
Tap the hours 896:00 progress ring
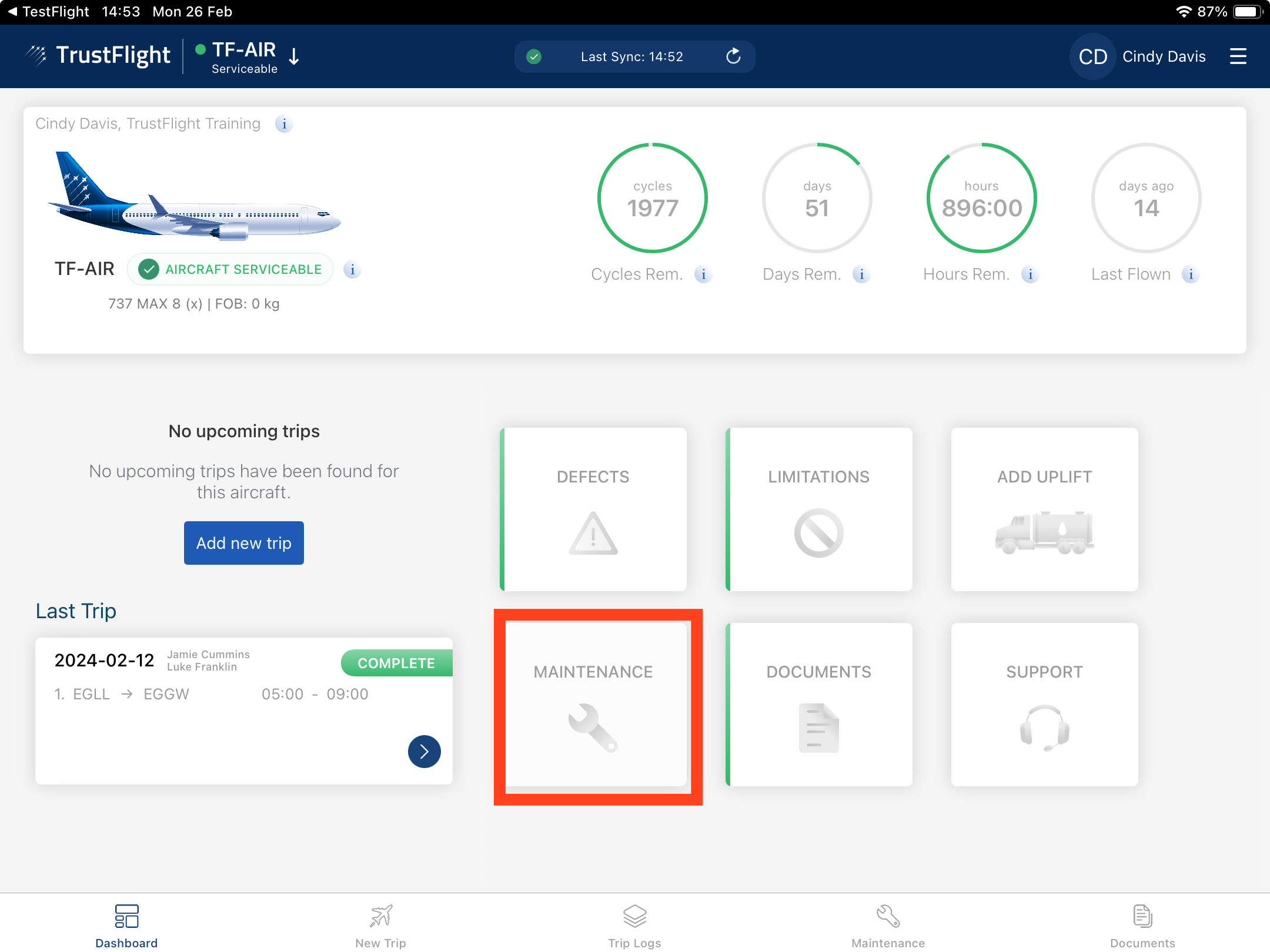click(x=982, y=198)
